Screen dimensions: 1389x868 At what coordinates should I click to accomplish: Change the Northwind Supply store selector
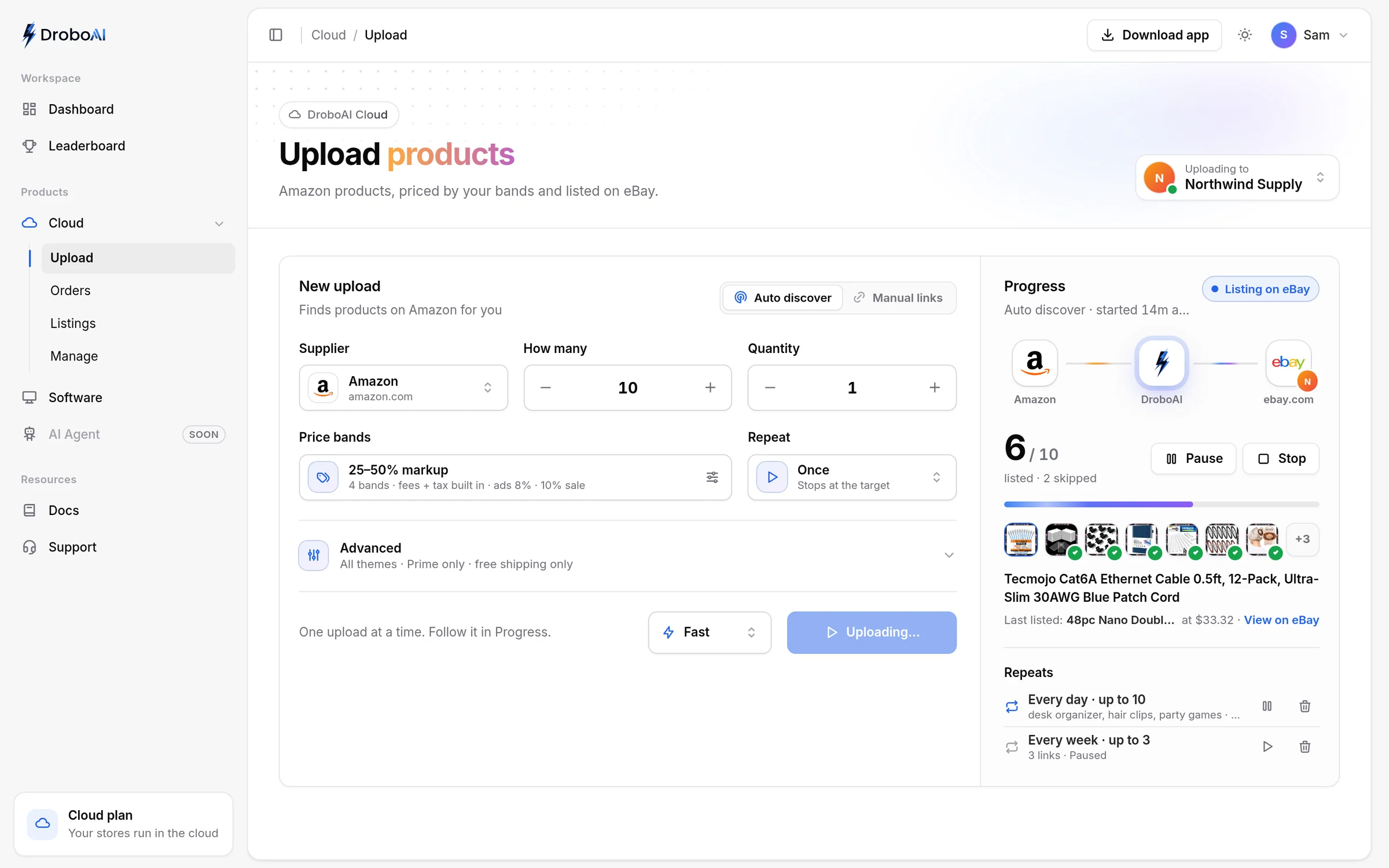[x=1237, y=177]
